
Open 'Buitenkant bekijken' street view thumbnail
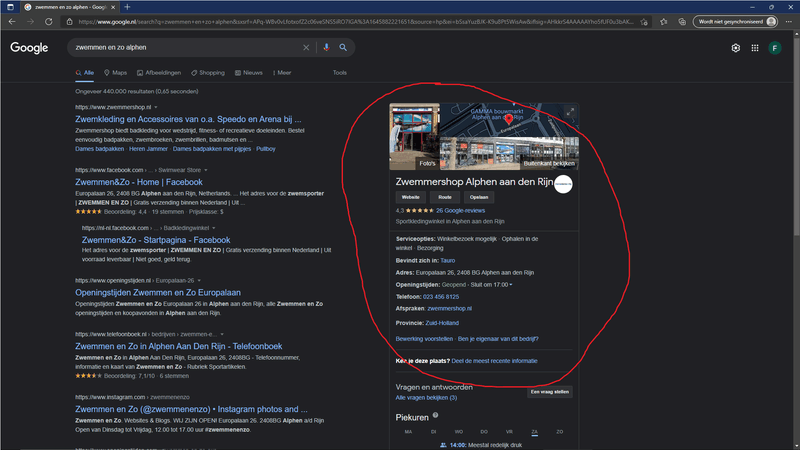click(x=509, y=154)
